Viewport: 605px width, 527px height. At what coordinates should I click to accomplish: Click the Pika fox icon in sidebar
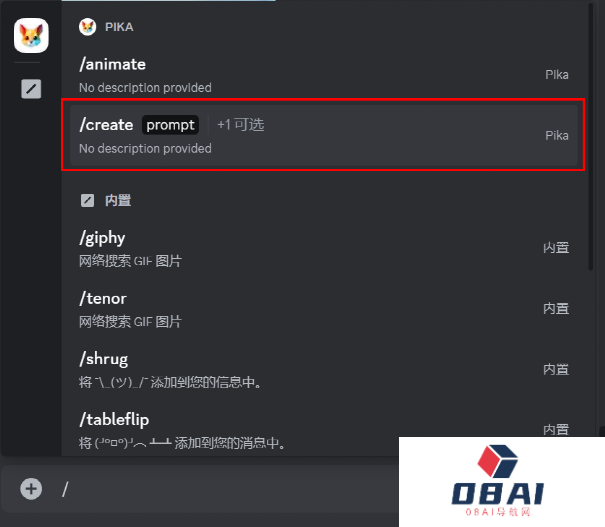[x=31, y=35]
